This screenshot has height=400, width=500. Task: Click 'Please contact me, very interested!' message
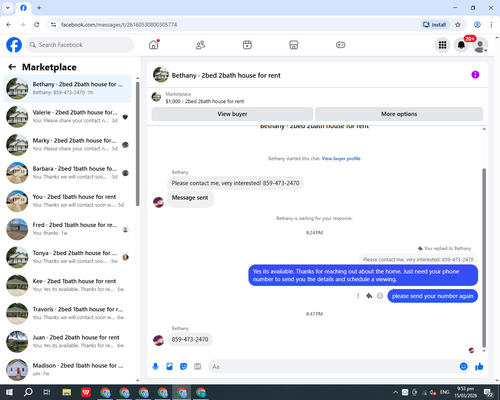(235, 183)
